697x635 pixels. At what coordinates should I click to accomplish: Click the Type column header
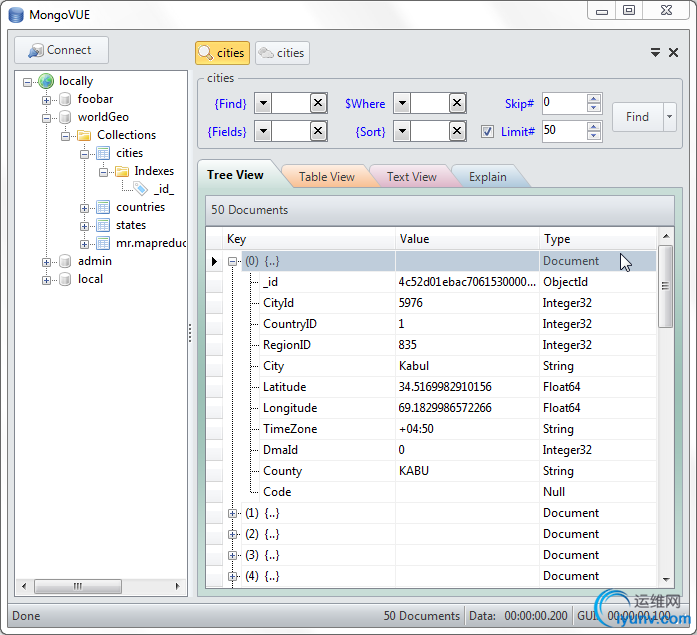(x=597, y=239)
